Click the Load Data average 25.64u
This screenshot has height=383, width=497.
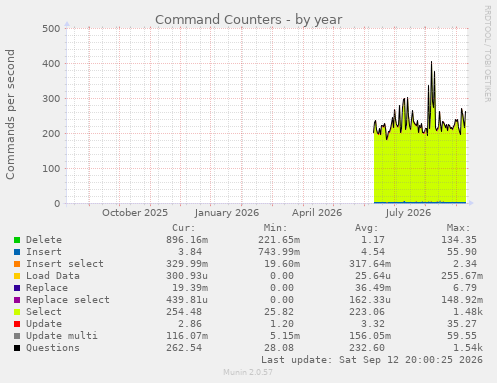[373, 276]
